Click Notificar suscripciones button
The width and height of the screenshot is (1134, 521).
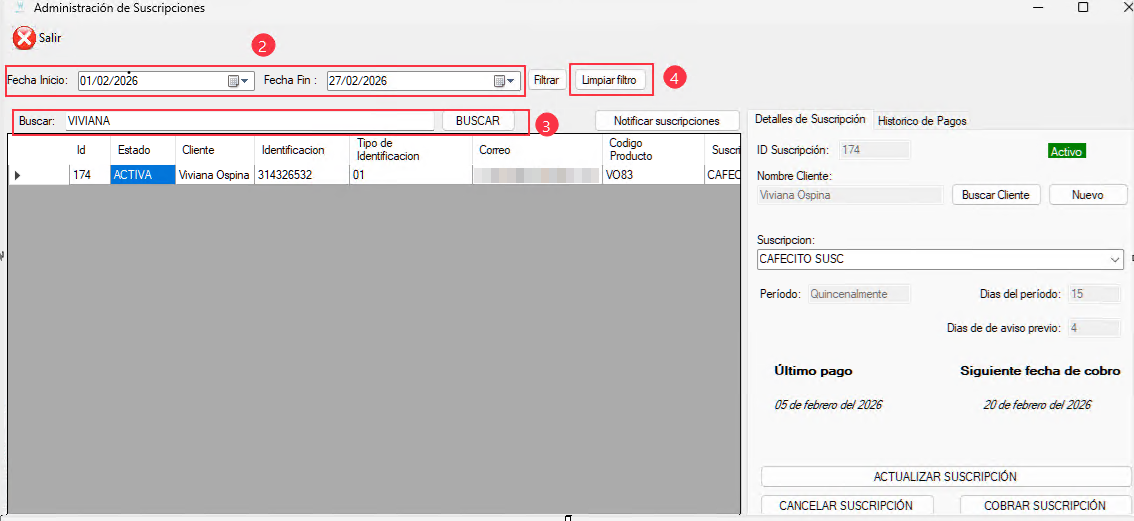(x=666, y=121)
